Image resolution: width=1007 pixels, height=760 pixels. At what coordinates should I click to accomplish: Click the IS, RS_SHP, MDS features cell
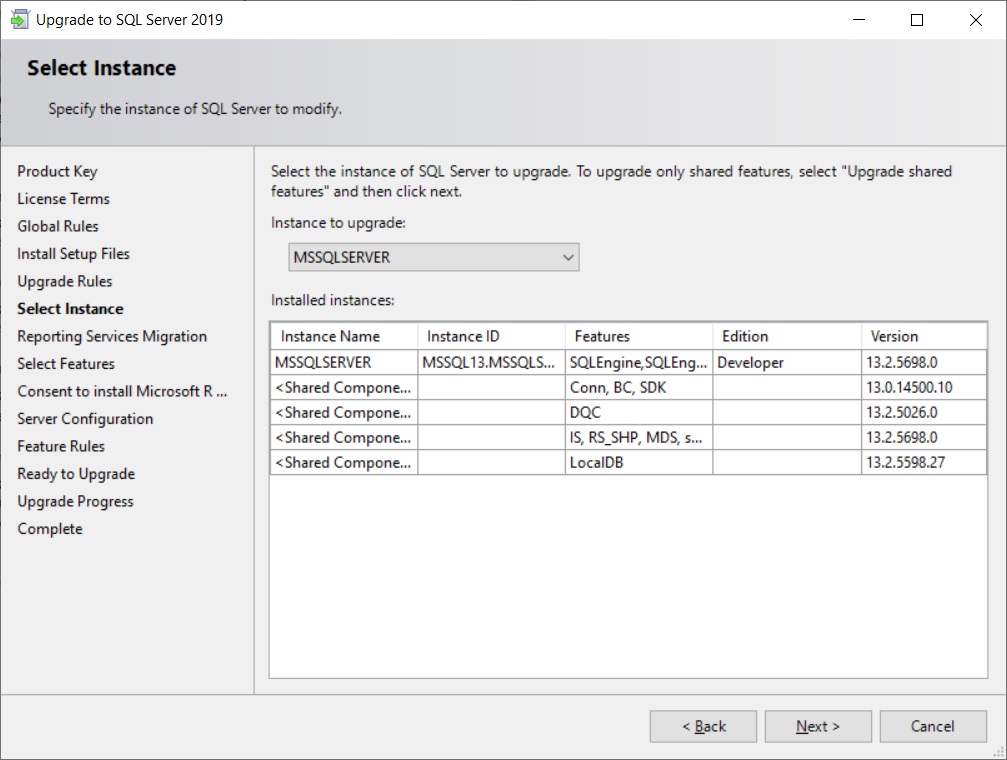coord(639,437)
